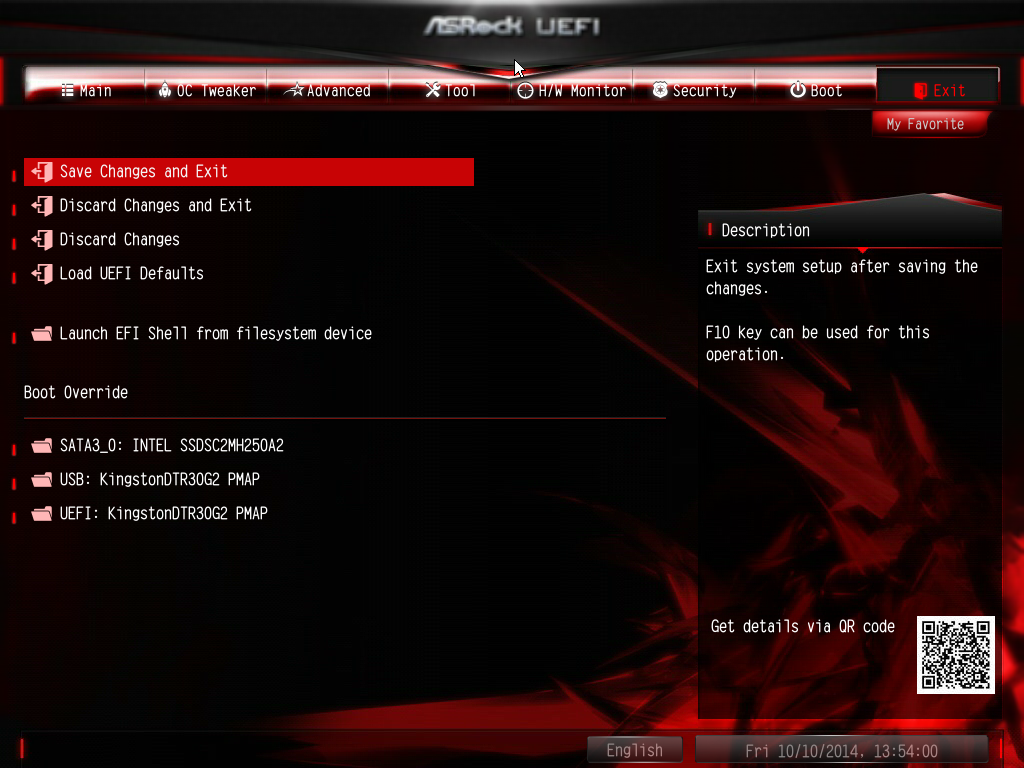
Task: Go to the Tool tab
Action: 450,90
